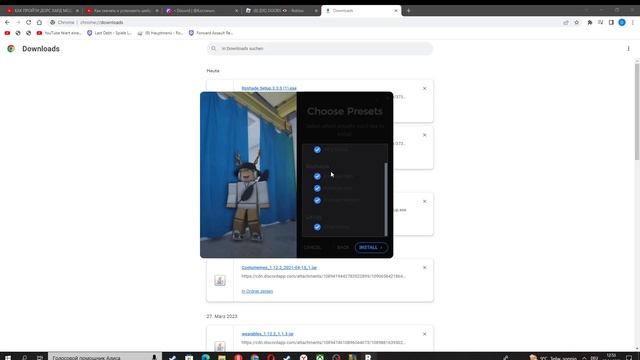
Task: Open the blue profile avatar menu
Action: (x=622, y=22)
